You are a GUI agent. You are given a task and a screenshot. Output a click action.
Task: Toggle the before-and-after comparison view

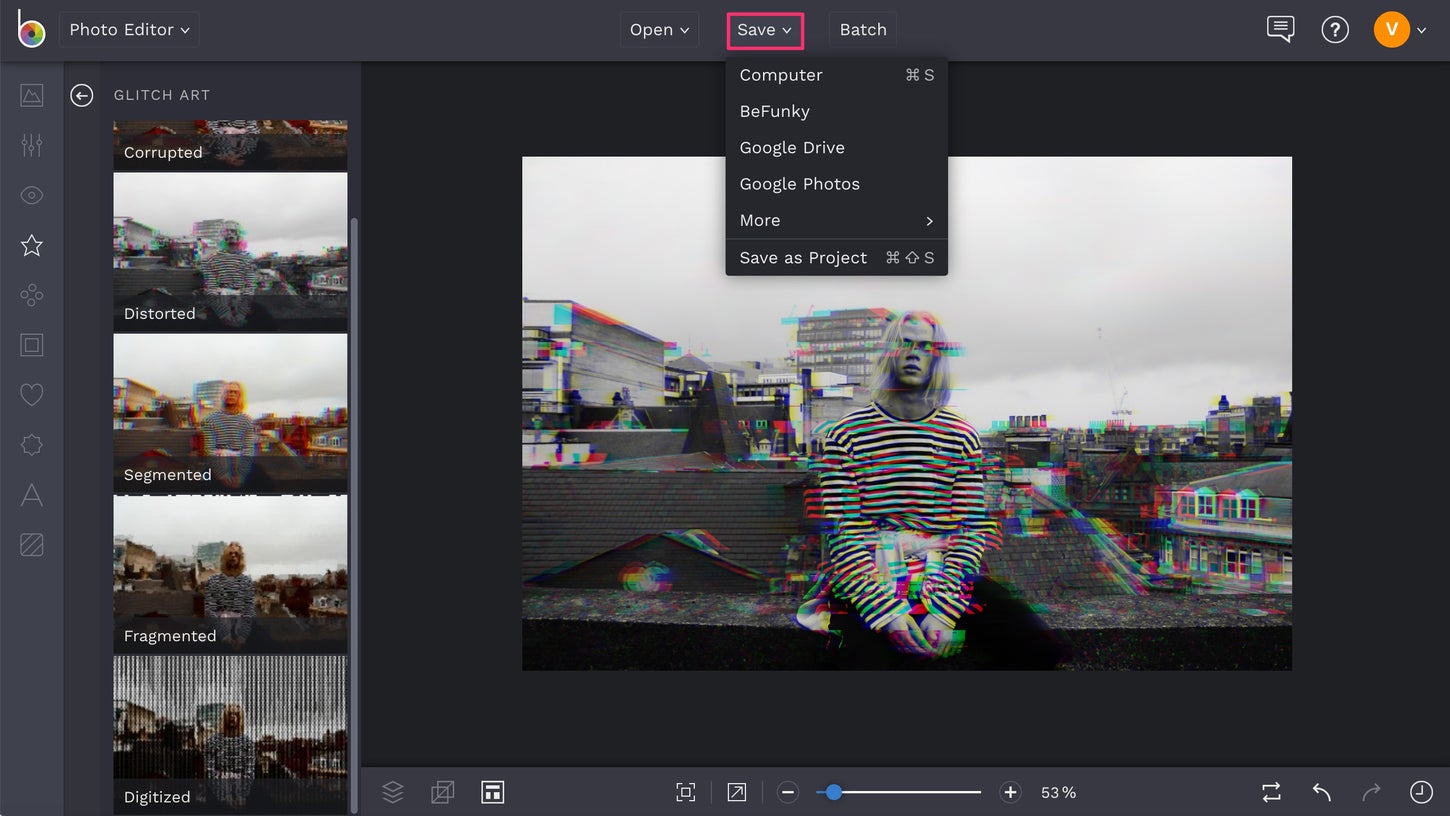pyautogui.click(x=1270, y=791)
